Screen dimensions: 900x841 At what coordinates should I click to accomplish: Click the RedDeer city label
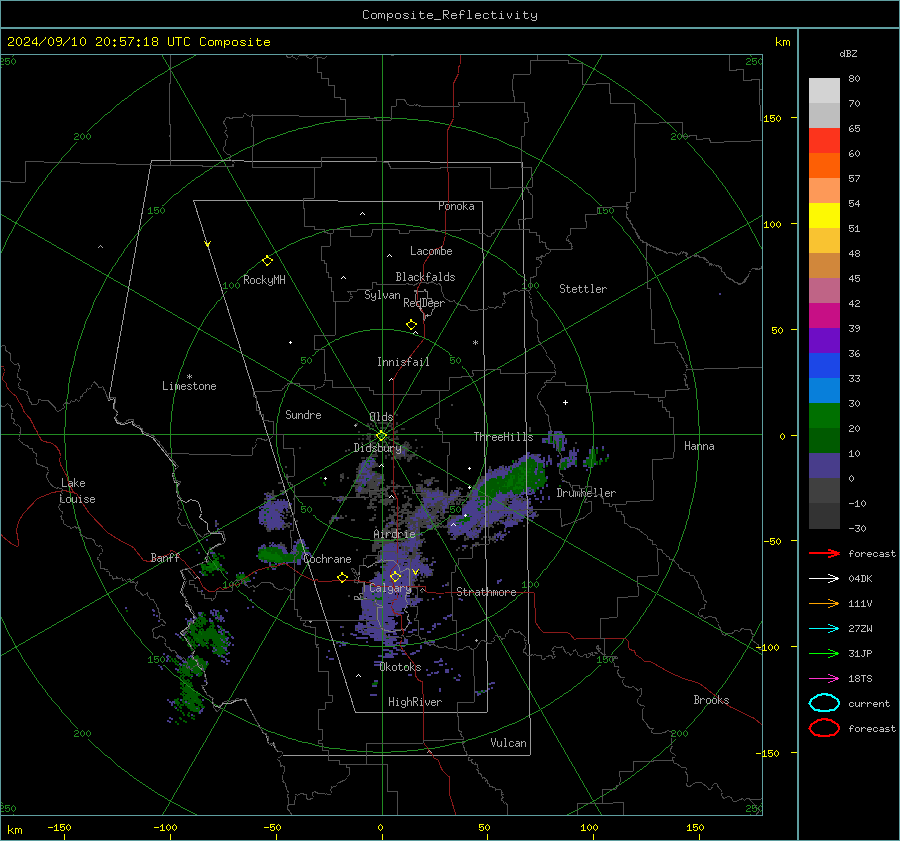(x=424, y=303)
